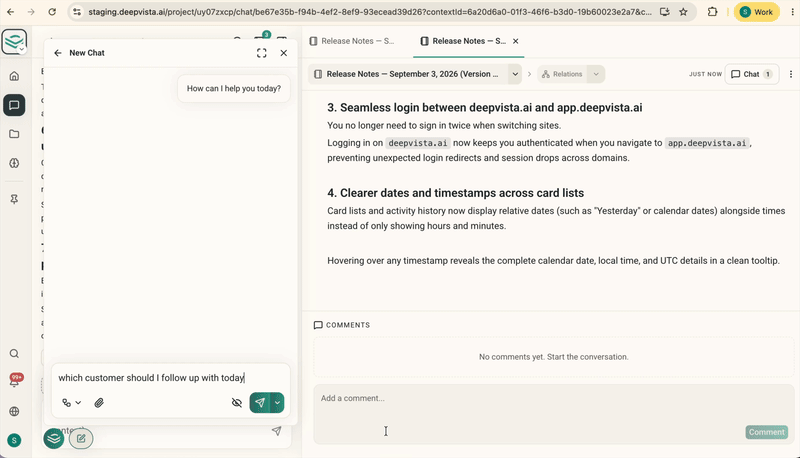This screenshot has width=800, height=458.
Task: Click the deepvista.ai inline code text
Action: coord(417,143)
